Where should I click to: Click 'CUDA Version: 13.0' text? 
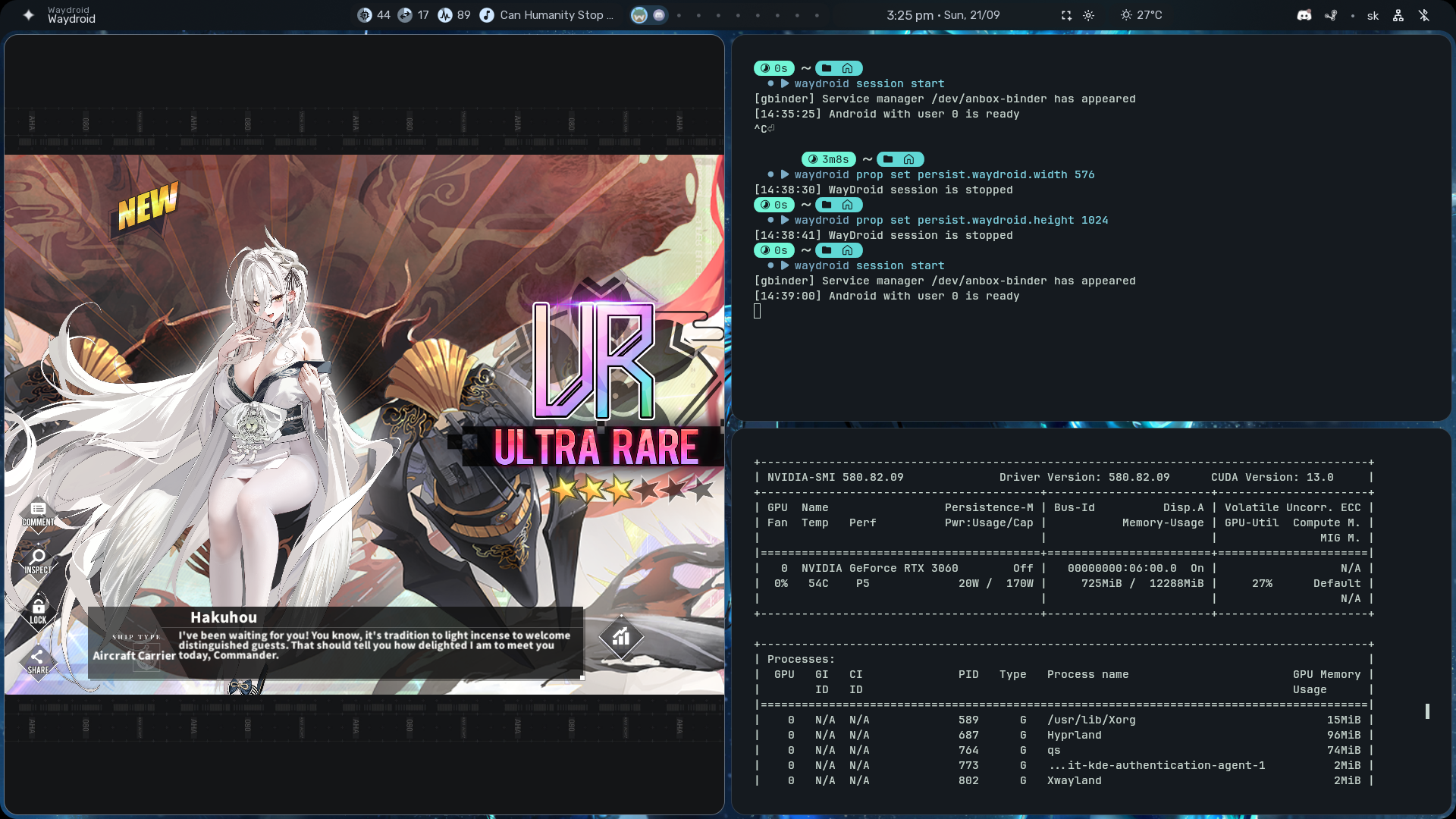pyautogui.click(x=1272, y=477)
